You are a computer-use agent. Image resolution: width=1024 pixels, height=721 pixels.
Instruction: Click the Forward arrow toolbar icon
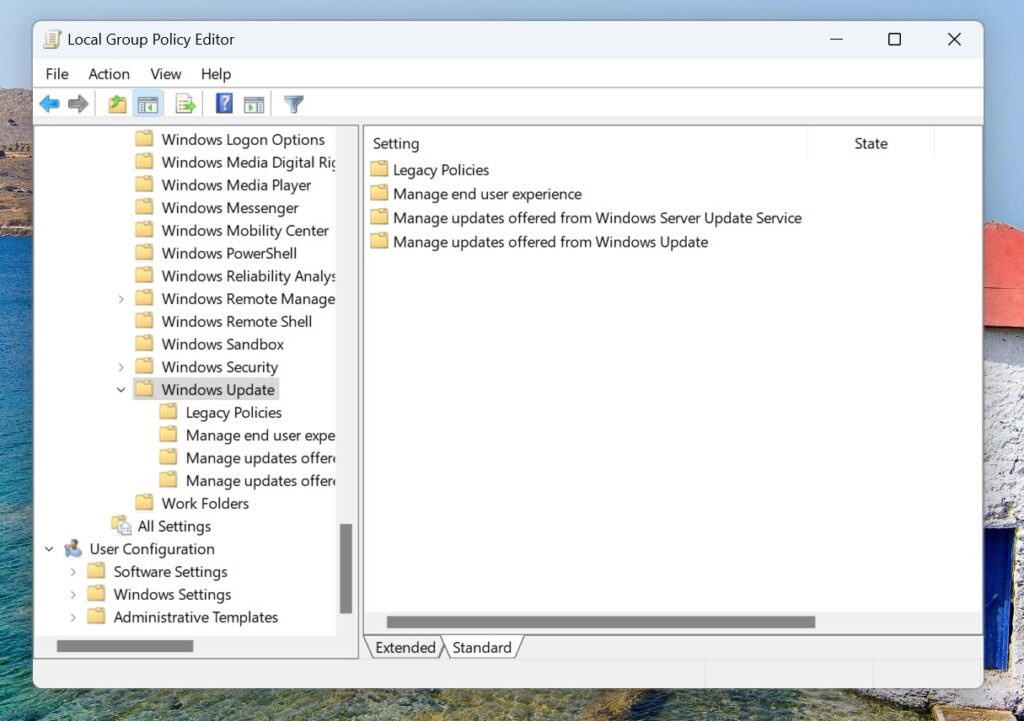tap(78, 104)
